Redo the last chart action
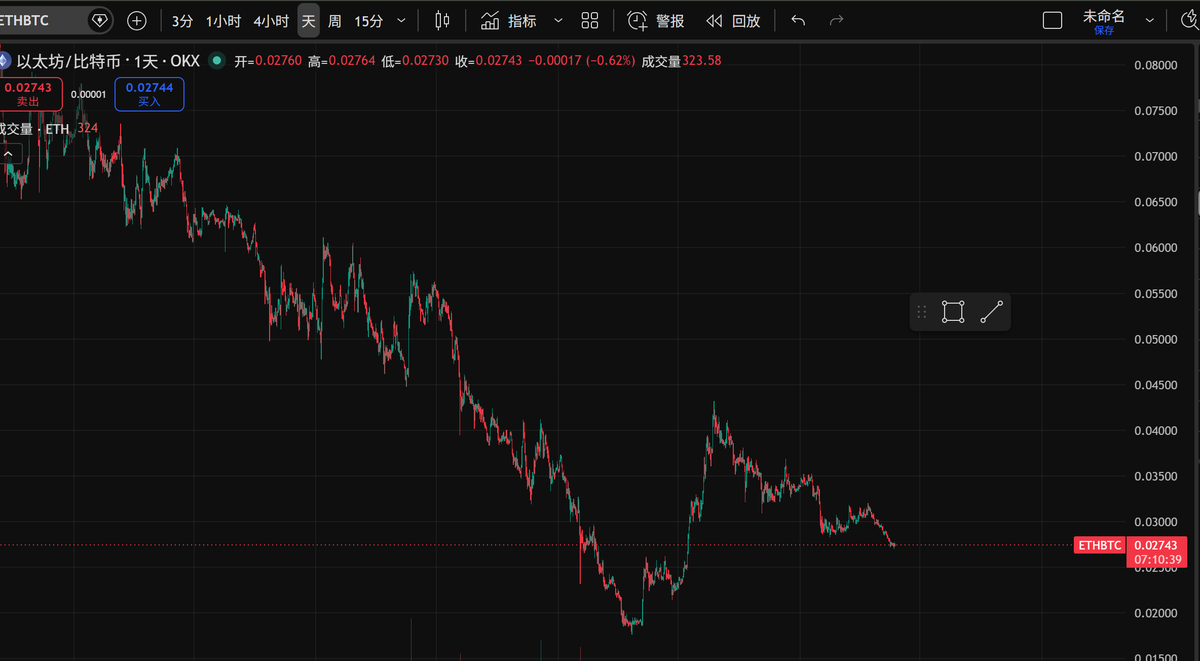Image resolution: width=1200 pixels, height=661 pixels. [x=836, y=20]
